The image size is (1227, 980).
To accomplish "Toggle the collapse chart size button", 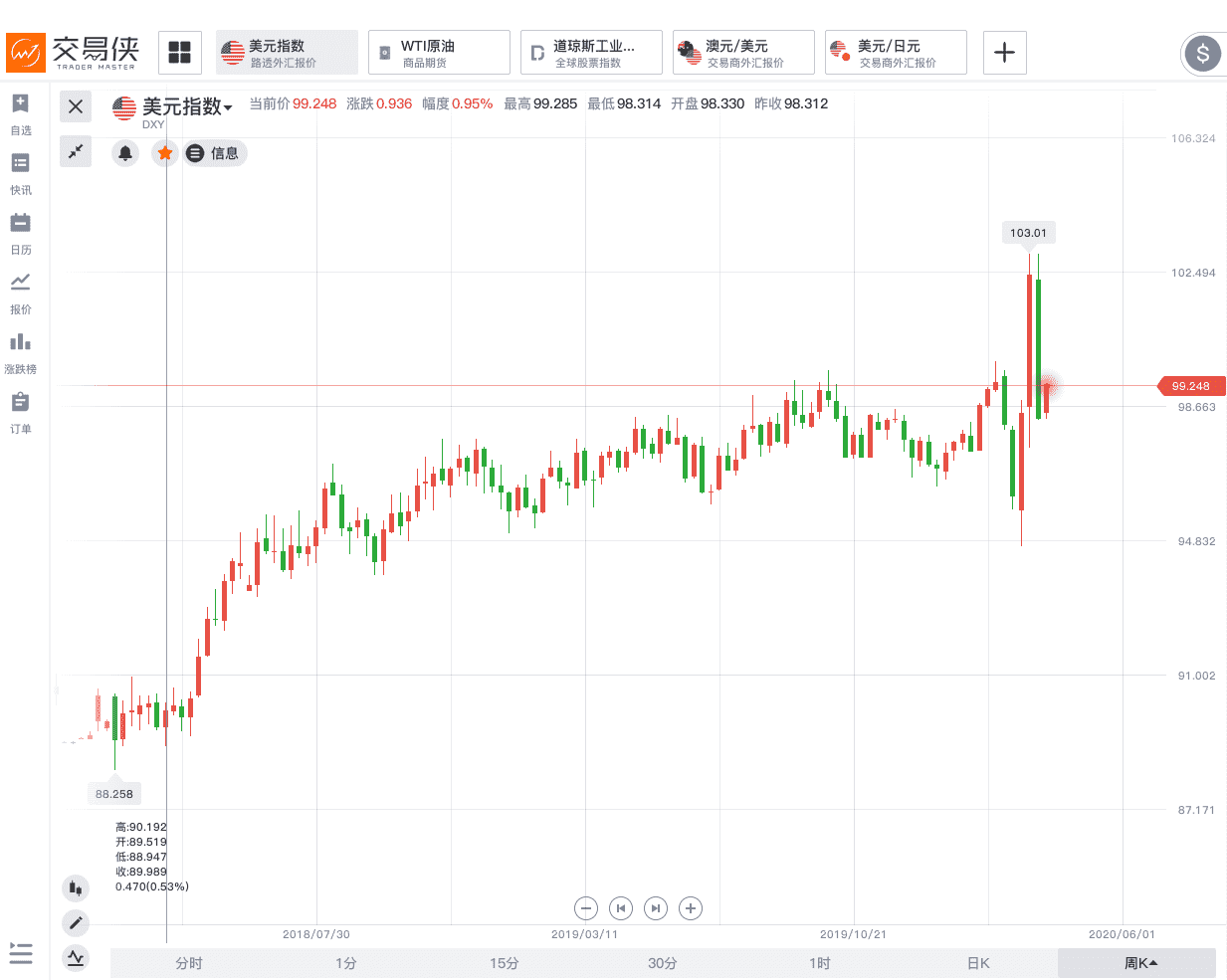I will (76, 151).
